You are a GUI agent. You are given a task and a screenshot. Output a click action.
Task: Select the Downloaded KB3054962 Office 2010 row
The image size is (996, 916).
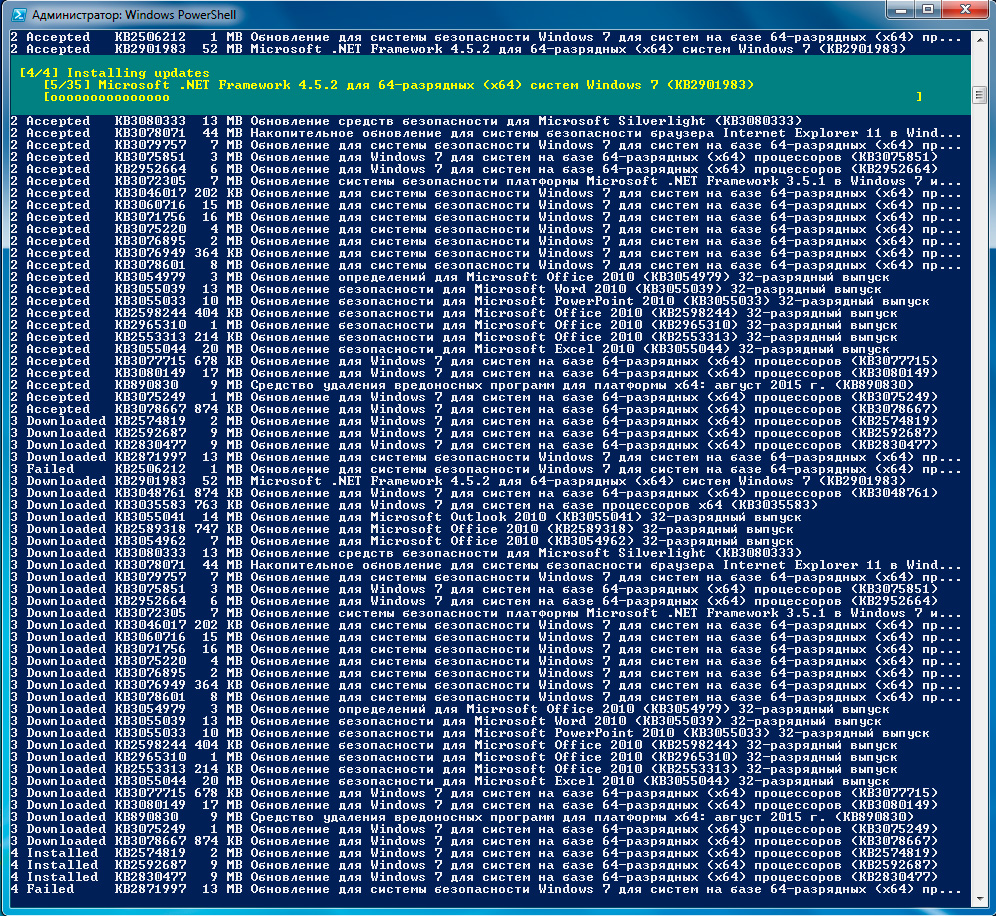tap(402, 541)
